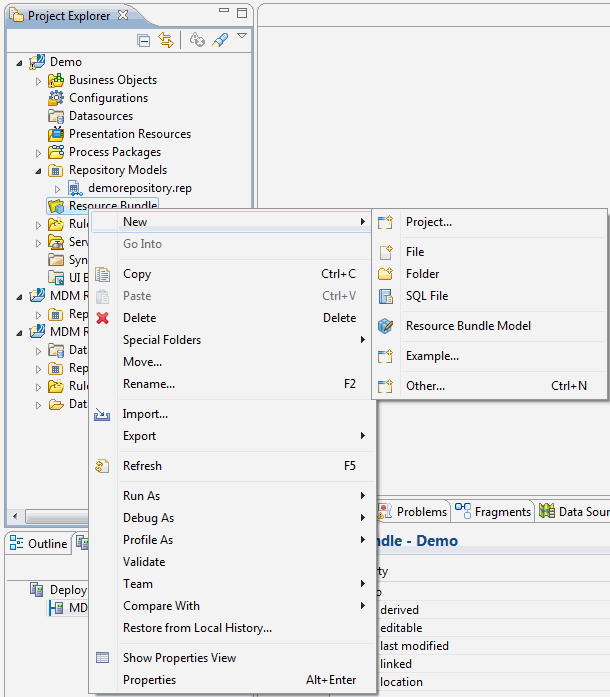Select demorepository.rep file
Screen dimensions: 610x697
click(x=140, y=188)
